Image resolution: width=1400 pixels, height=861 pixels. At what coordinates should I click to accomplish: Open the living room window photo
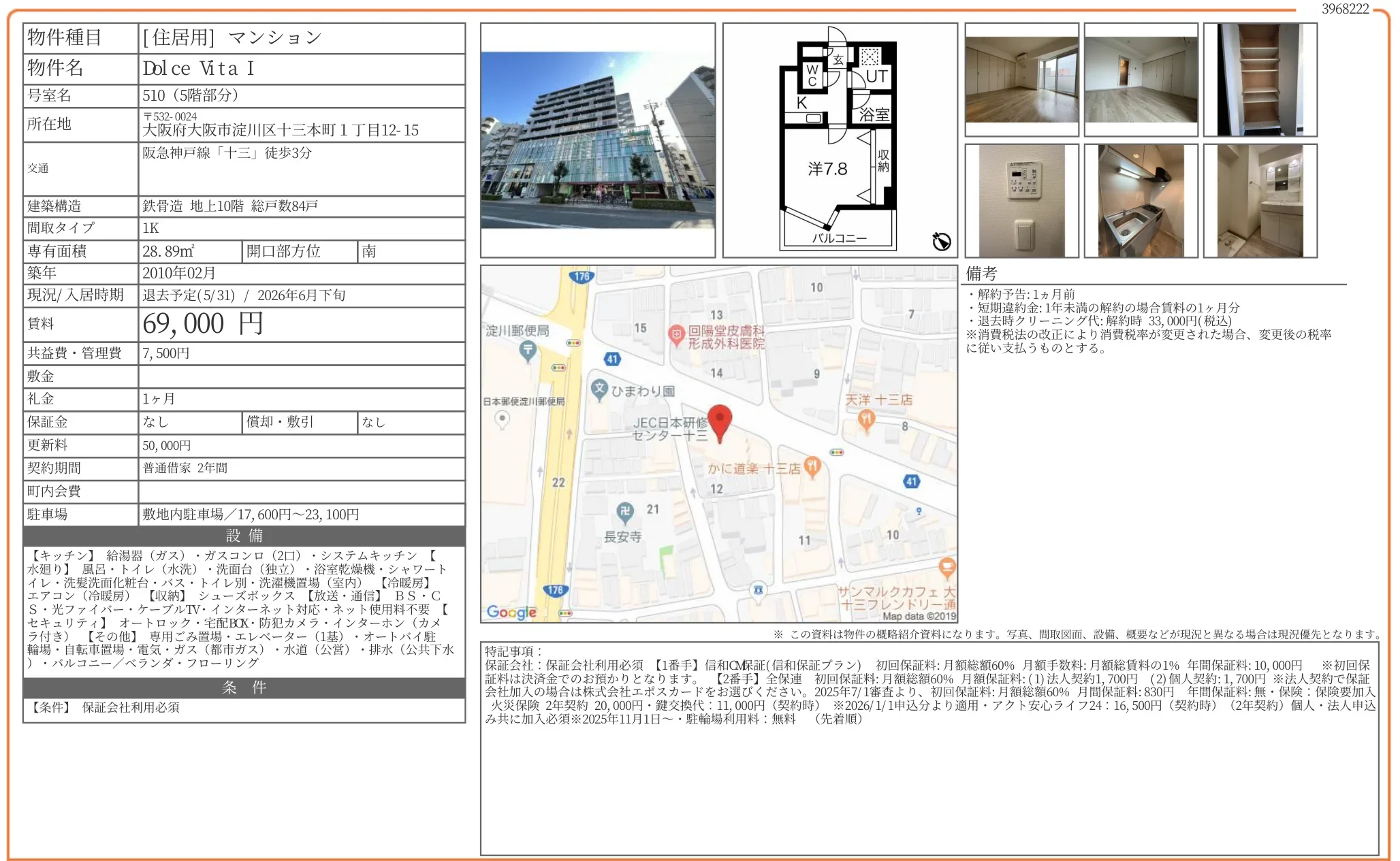pyautogui.click(x=1021, y=79)
